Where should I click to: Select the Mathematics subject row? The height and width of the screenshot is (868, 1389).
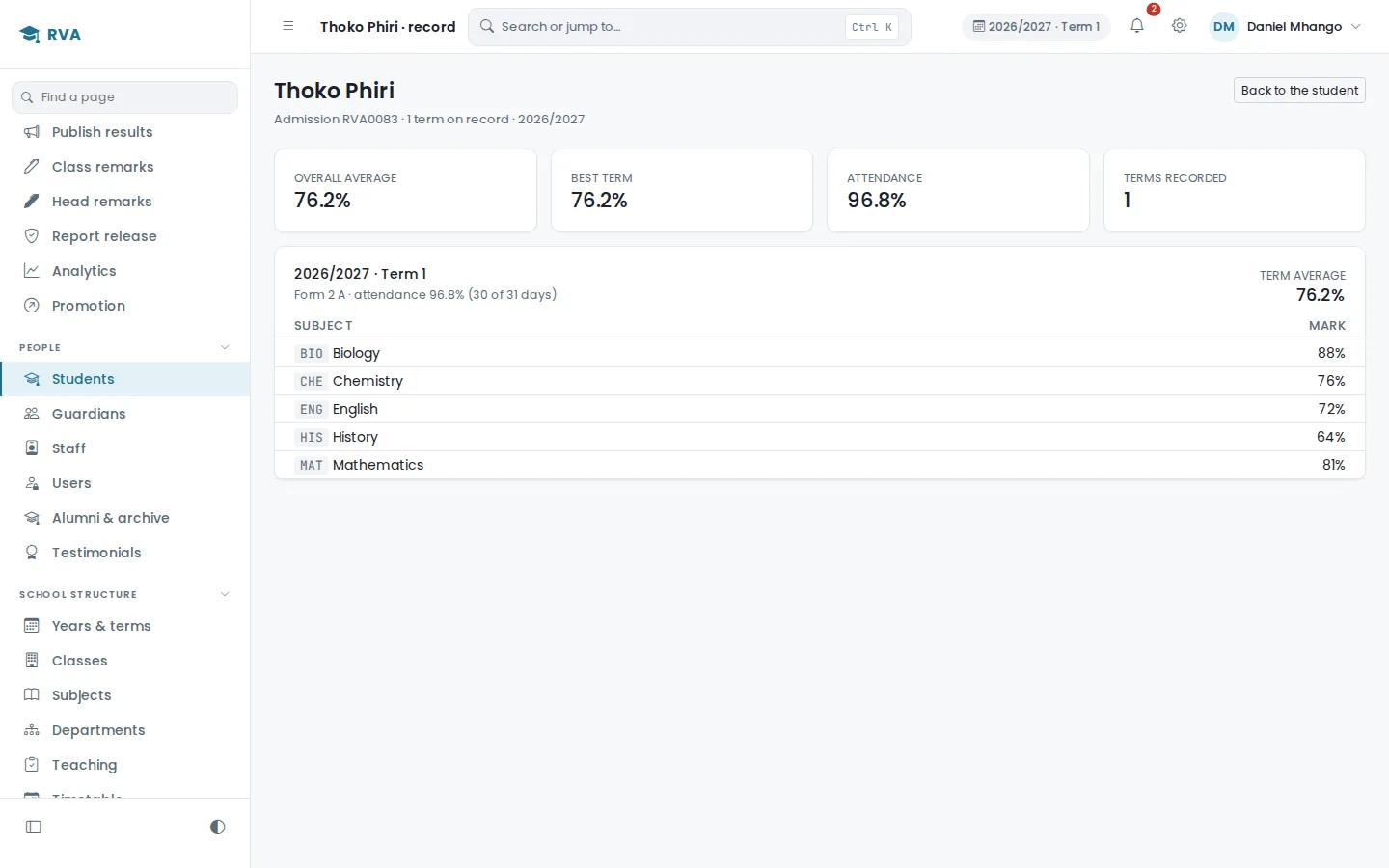(820, 465)
